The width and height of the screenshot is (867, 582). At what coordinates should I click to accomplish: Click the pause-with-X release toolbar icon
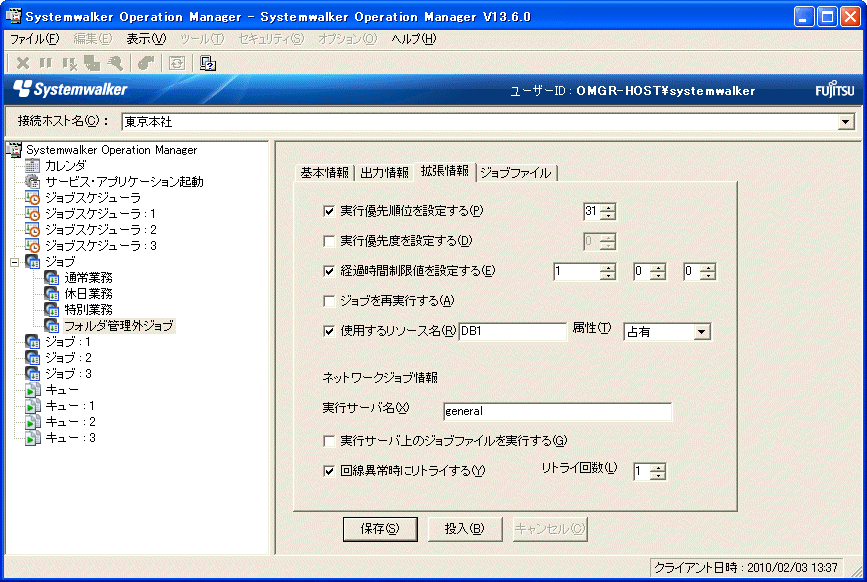69,63
